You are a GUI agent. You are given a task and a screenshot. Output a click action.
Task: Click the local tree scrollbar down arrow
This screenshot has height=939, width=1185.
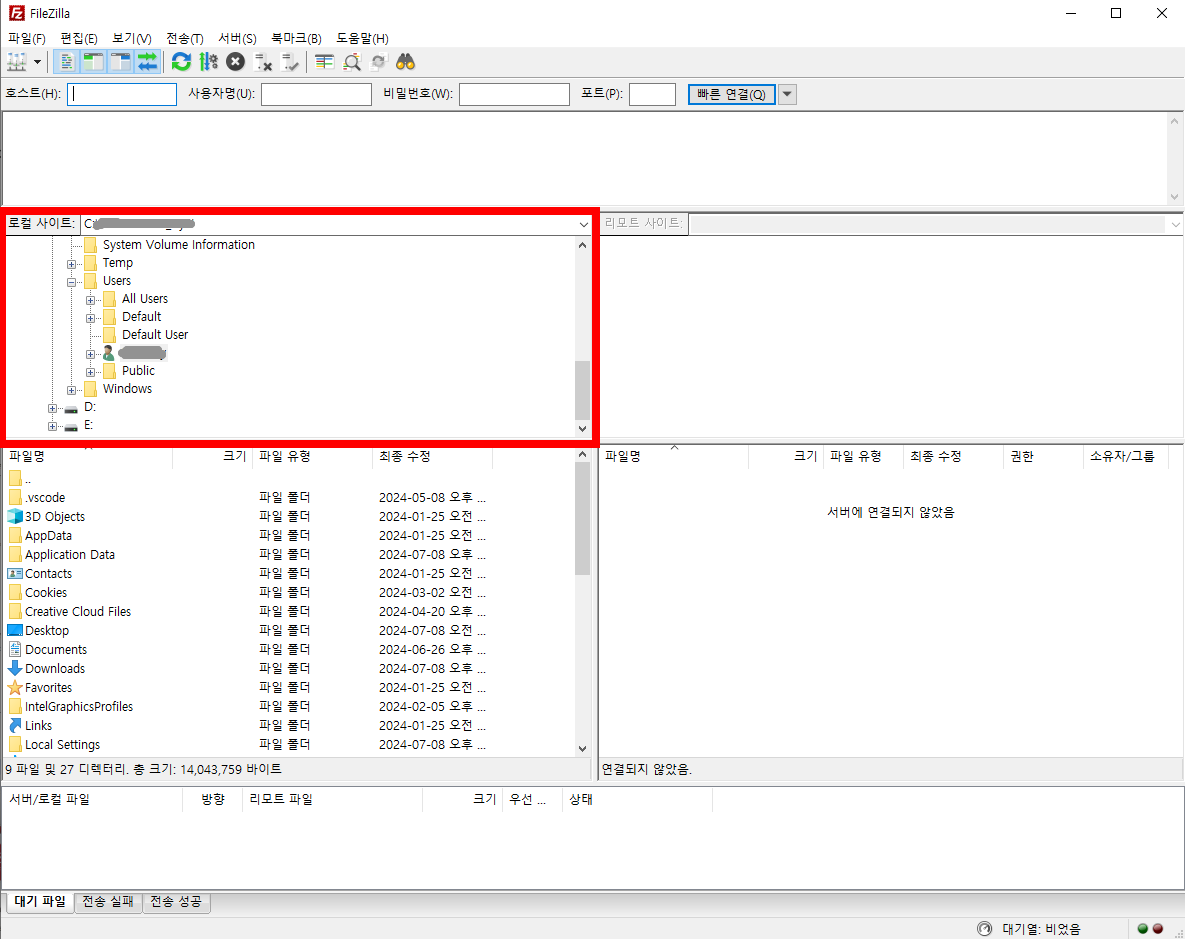[x=582, y=429]
